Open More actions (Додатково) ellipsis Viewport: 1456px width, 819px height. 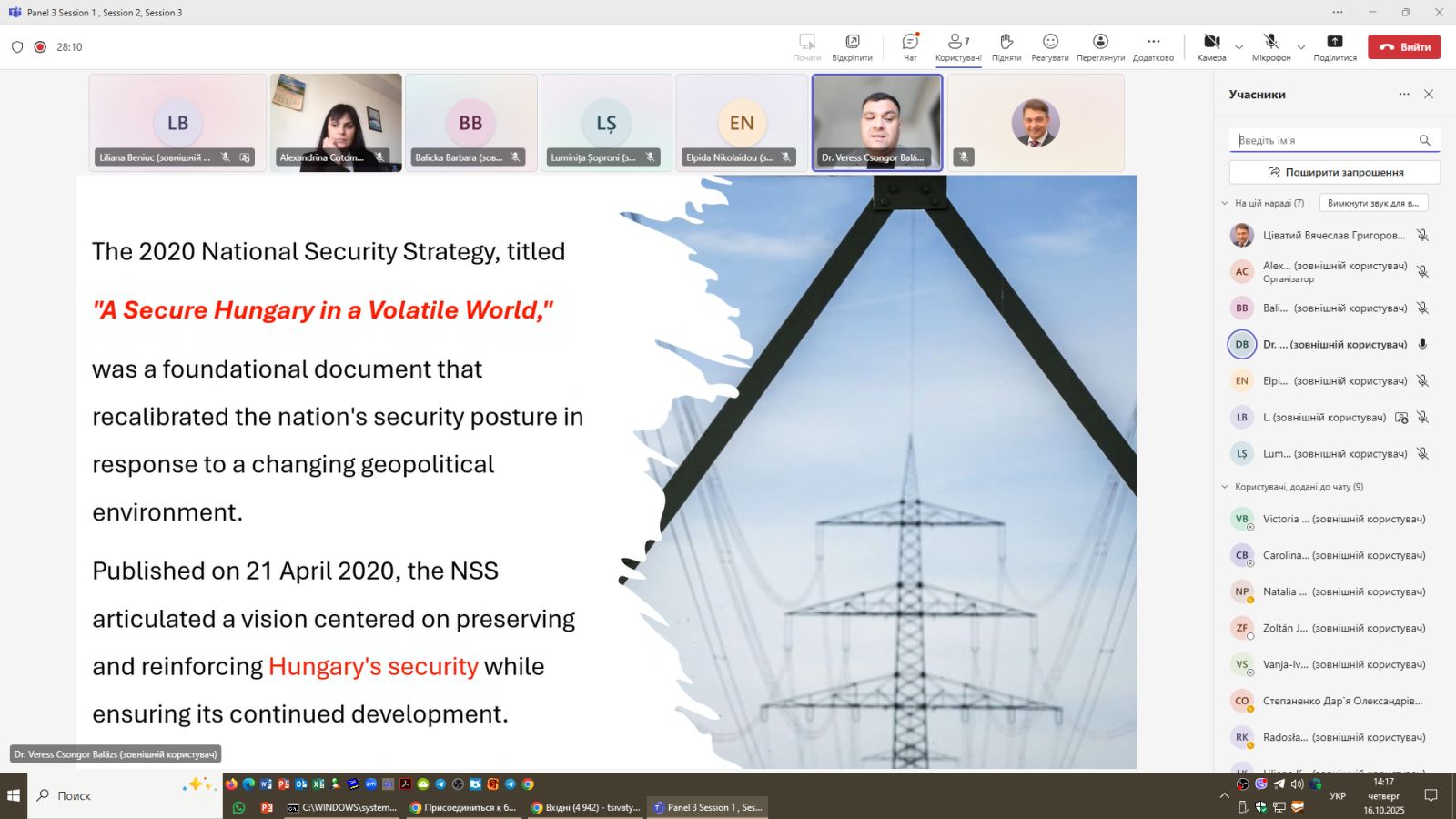tap(1153, 42)
